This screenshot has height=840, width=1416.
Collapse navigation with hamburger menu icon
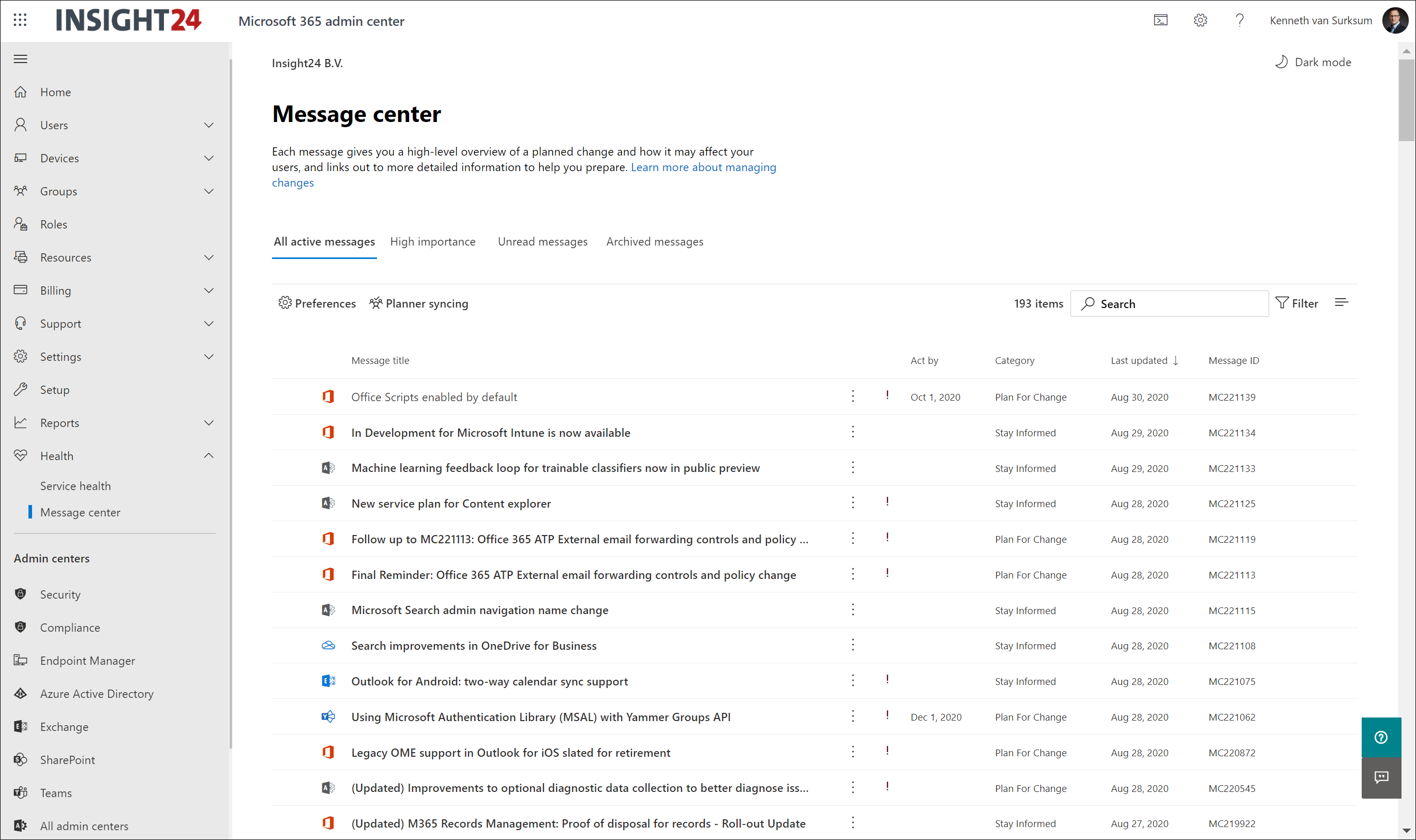pyautogui.click(x=20, y=59)
